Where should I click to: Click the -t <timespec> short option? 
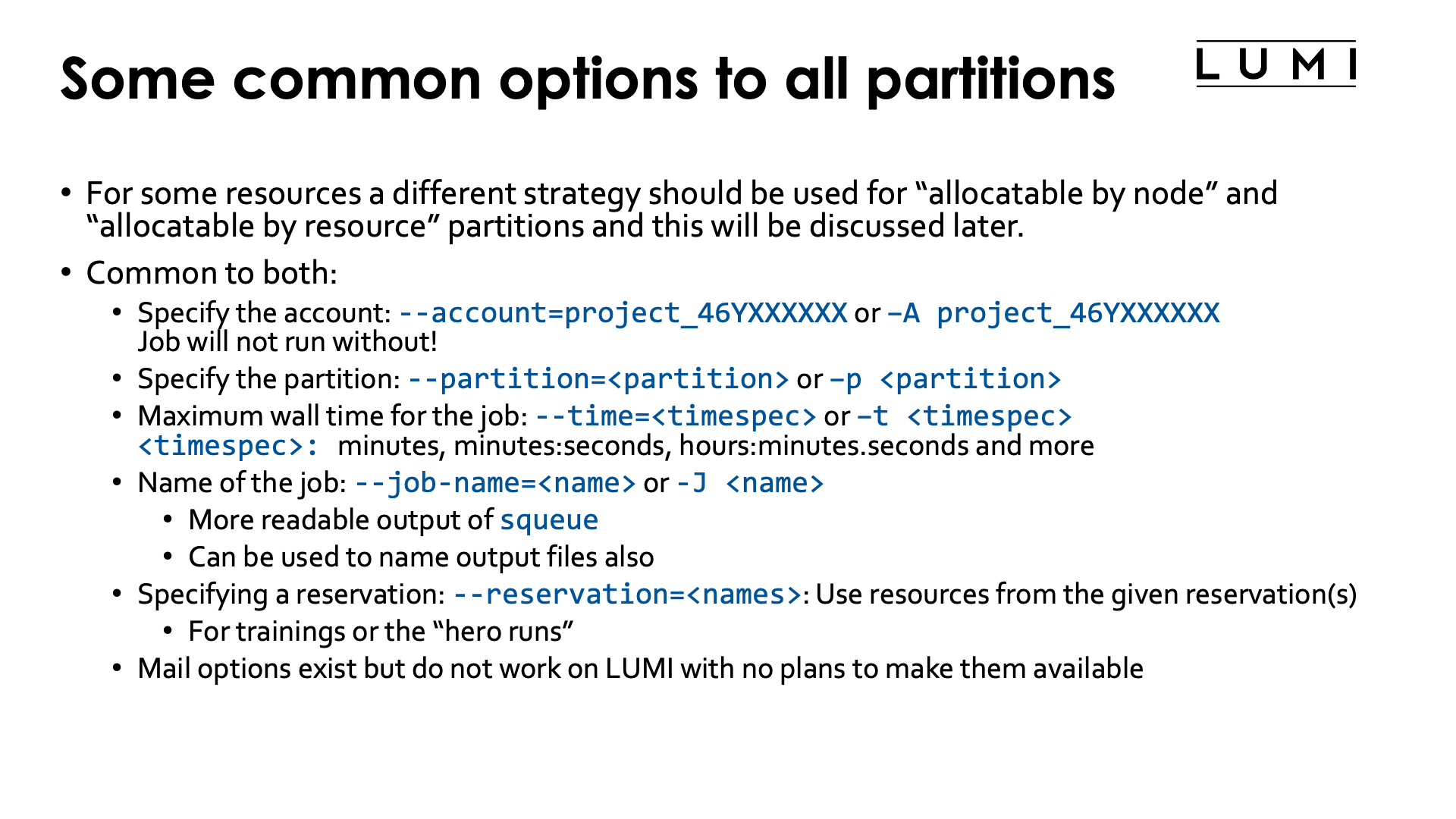[964, 416]
